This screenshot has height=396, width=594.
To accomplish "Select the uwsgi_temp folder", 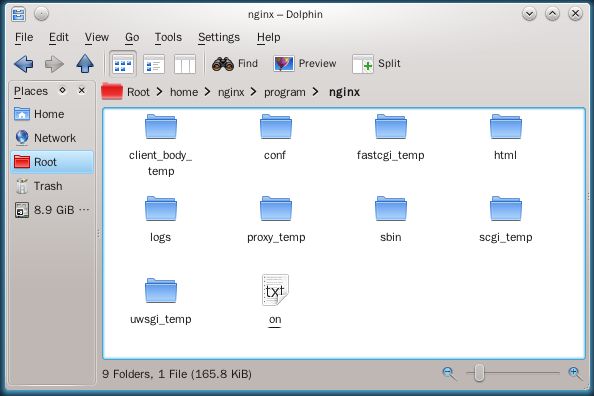I will point(161,301).
